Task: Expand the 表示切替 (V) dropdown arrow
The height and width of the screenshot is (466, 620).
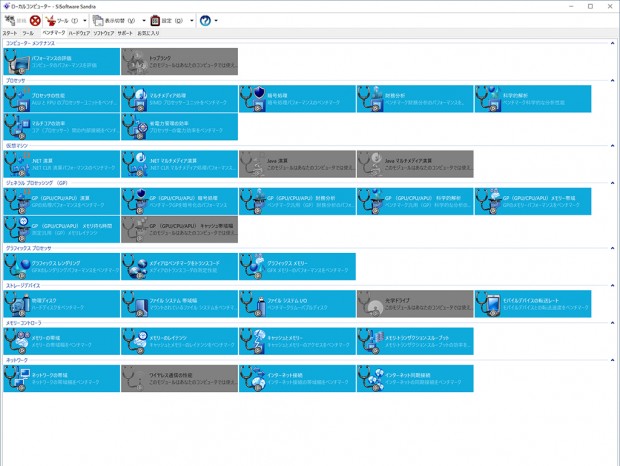Action: [144, 21]
